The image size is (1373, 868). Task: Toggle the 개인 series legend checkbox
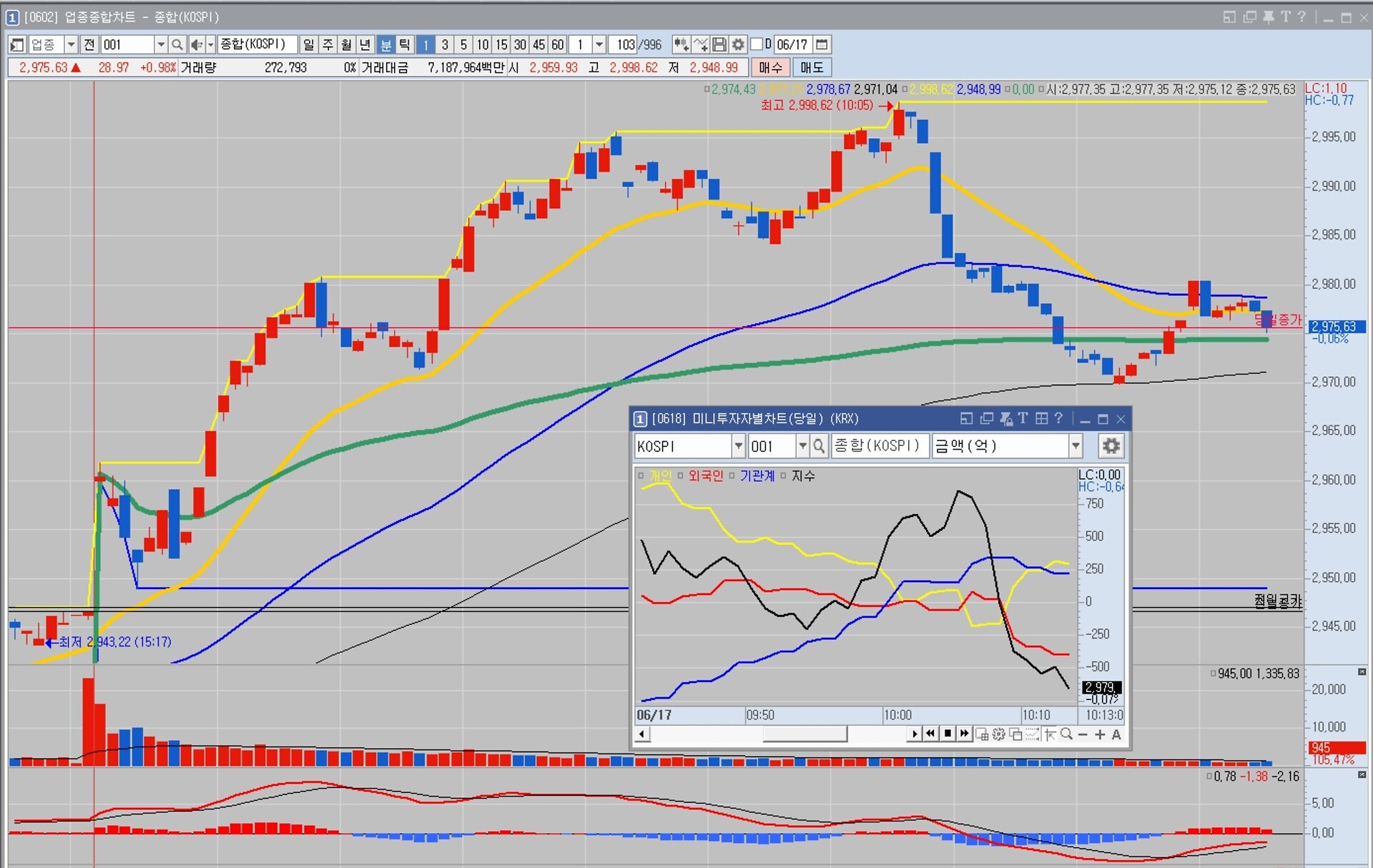coord(641,475)
